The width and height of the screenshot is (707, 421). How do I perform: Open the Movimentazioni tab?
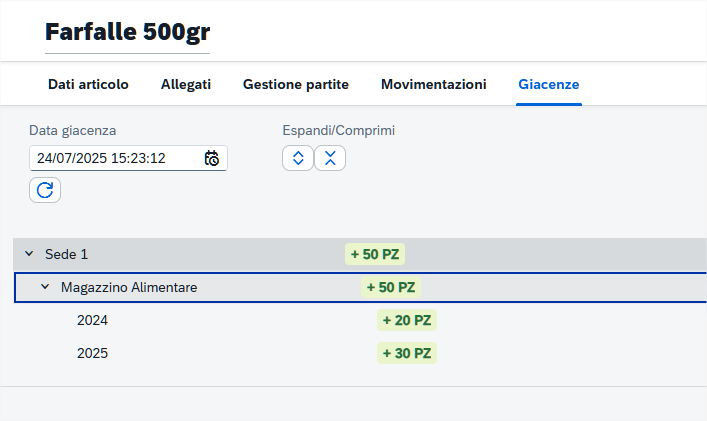coord(434,84)
